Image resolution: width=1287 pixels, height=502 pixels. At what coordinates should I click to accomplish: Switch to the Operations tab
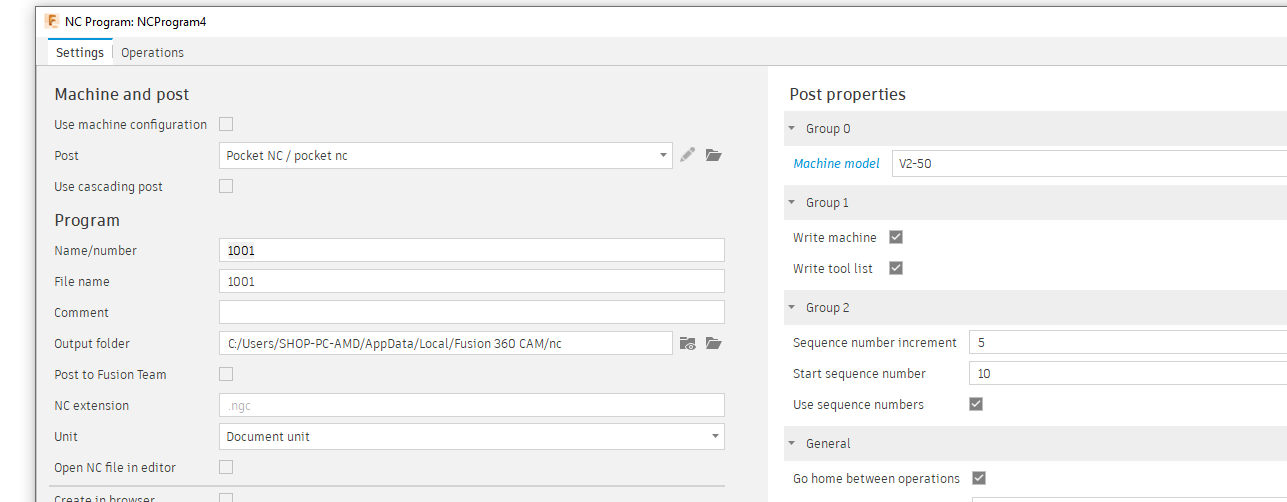click(x=152, y=52)
